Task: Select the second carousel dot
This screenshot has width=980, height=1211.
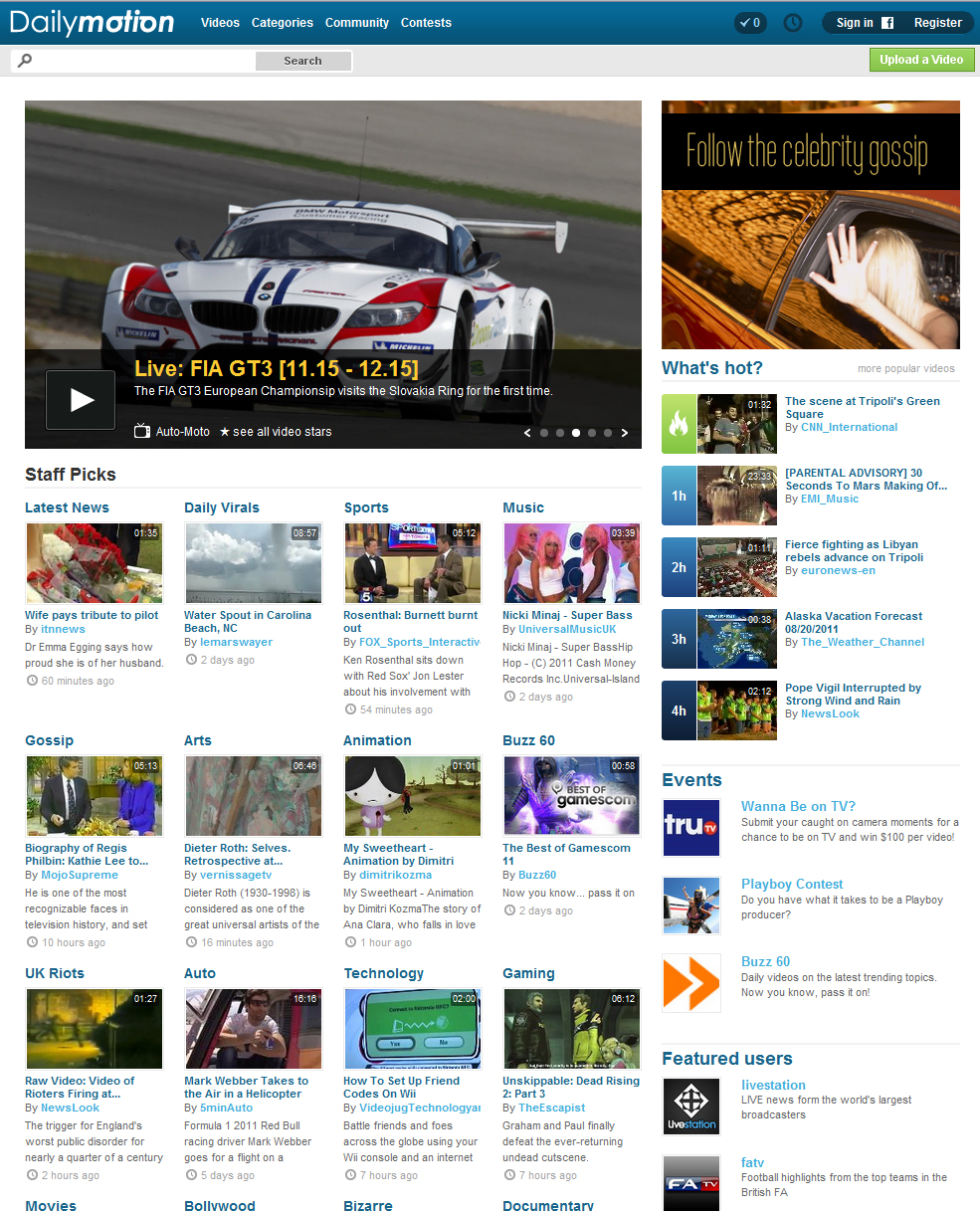Action: pyautogui.click(x=560, y=433)
